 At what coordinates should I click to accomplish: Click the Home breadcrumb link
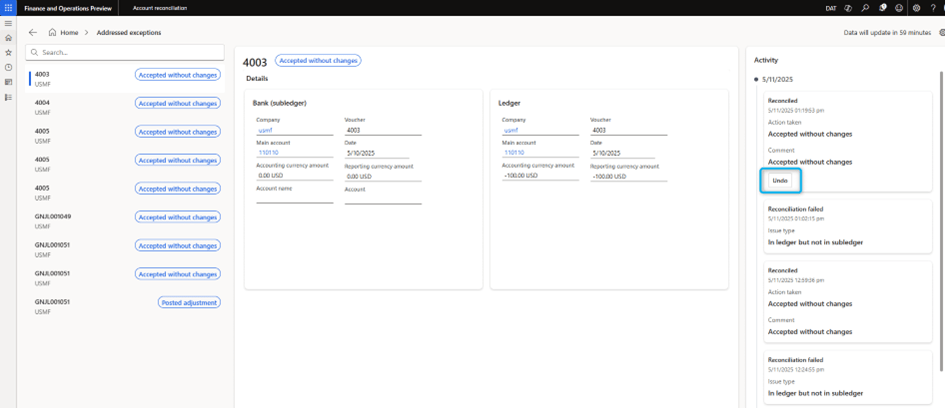pyautogui.click(x=68, y=32)
